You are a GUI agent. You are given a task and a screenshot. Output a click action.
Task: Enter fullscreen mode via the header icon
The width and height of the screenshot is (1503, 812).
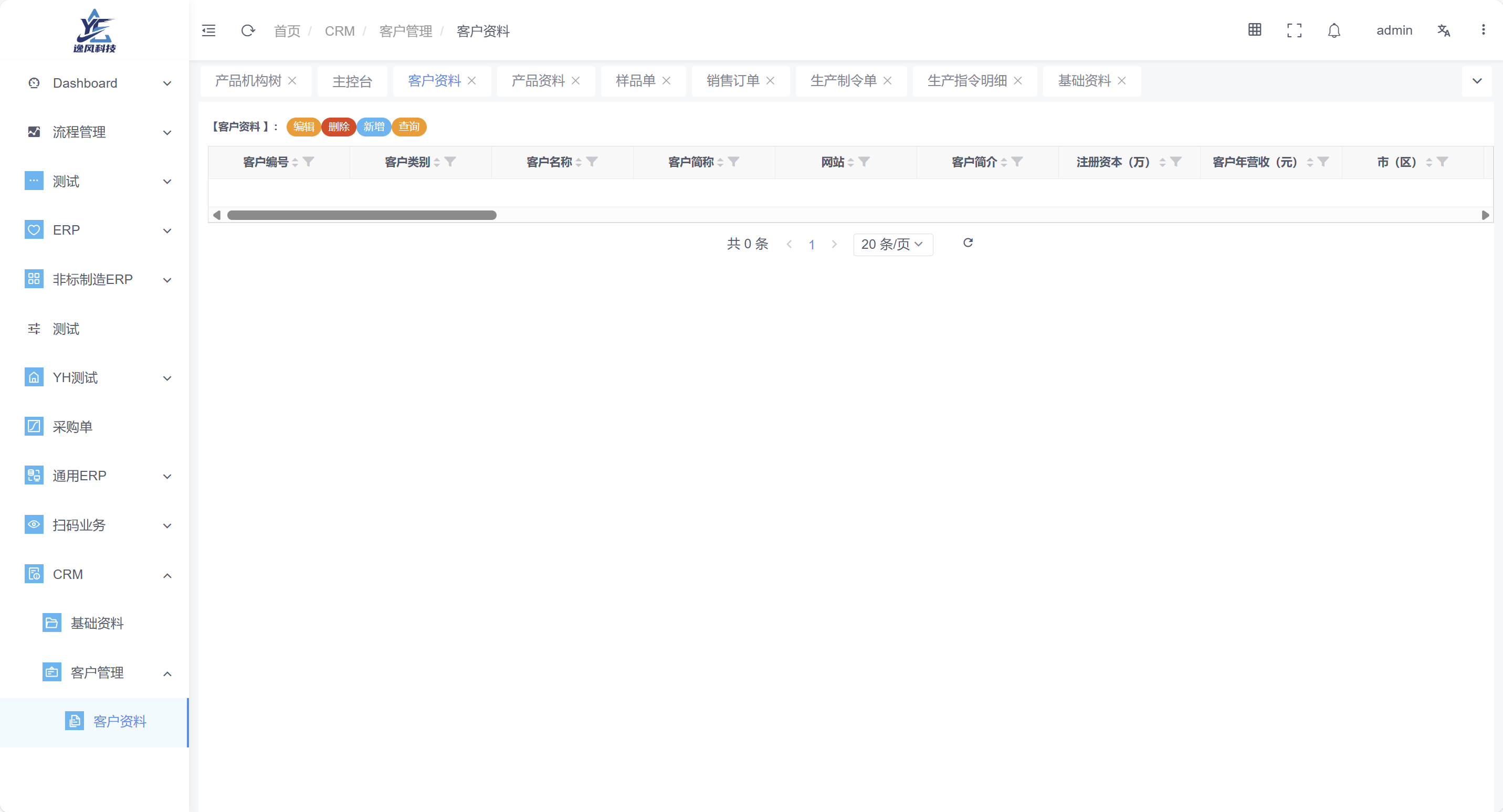[1294, 30]
